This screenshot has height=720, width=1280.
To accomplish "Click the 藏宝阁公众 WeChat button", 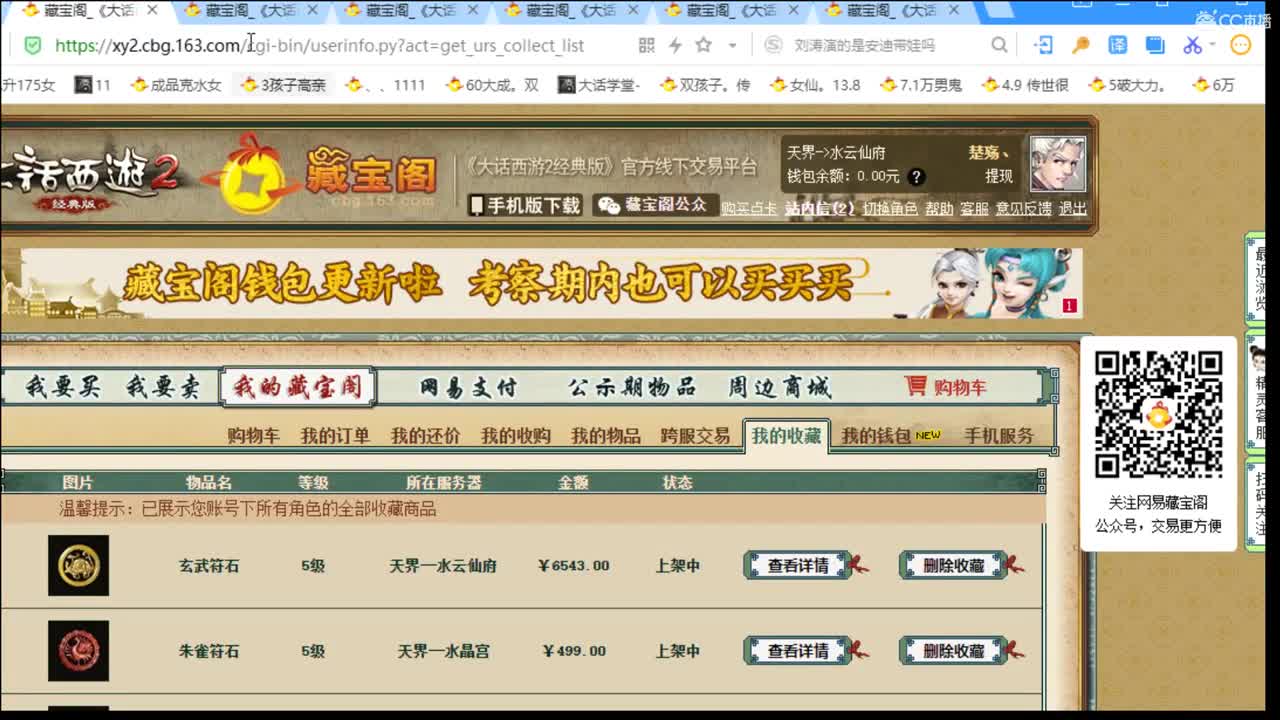I will (x=655, y=205).
